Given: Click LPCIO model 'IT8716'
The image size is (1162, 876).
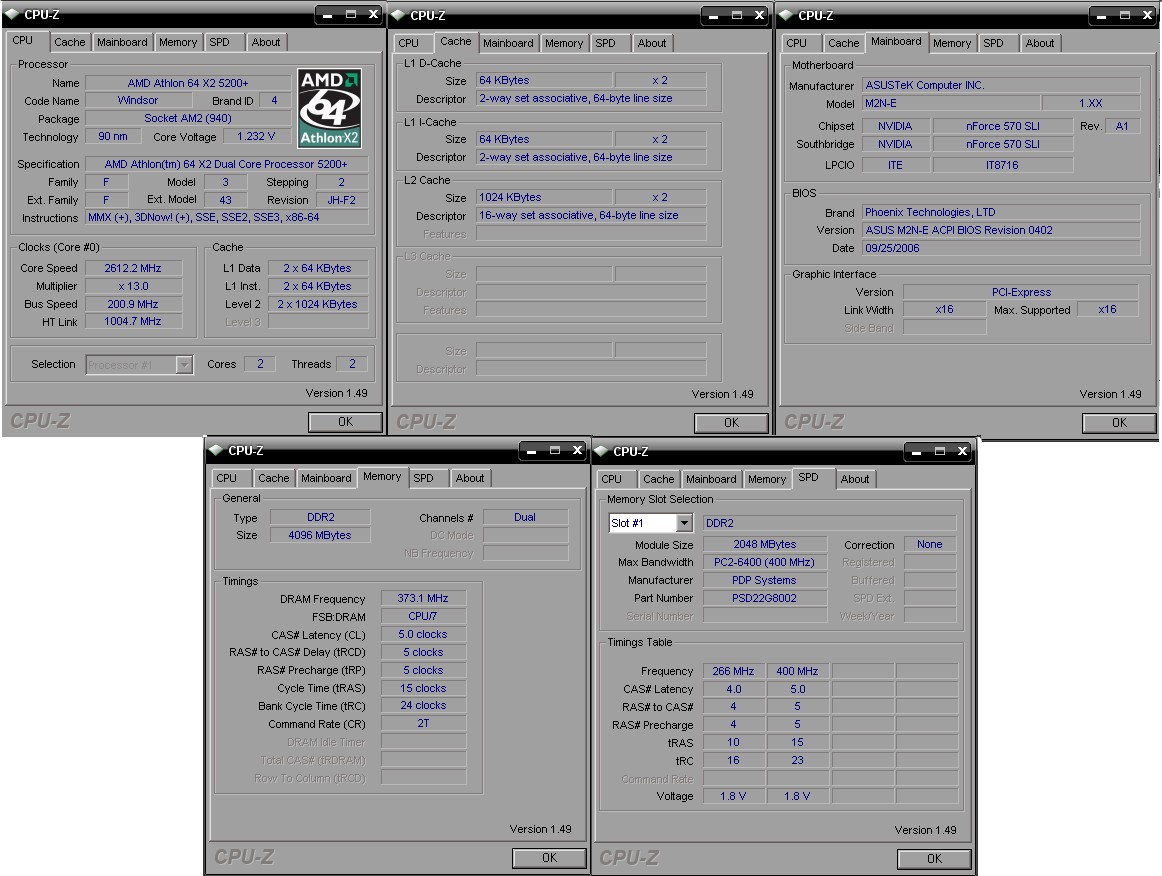Looking at the screenshot, I should click(x=1003, y=165).
